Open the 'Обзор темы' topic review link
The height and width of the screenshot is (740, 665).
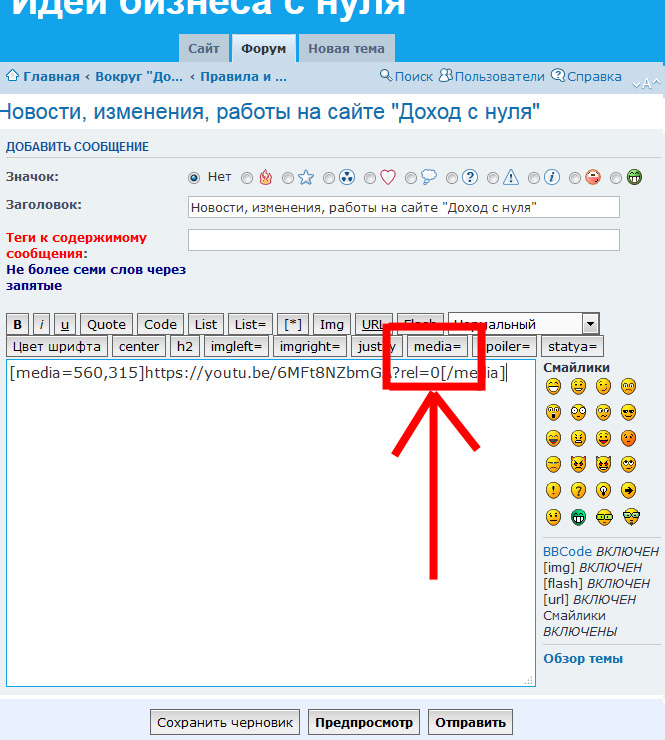[x=582, y=658]
